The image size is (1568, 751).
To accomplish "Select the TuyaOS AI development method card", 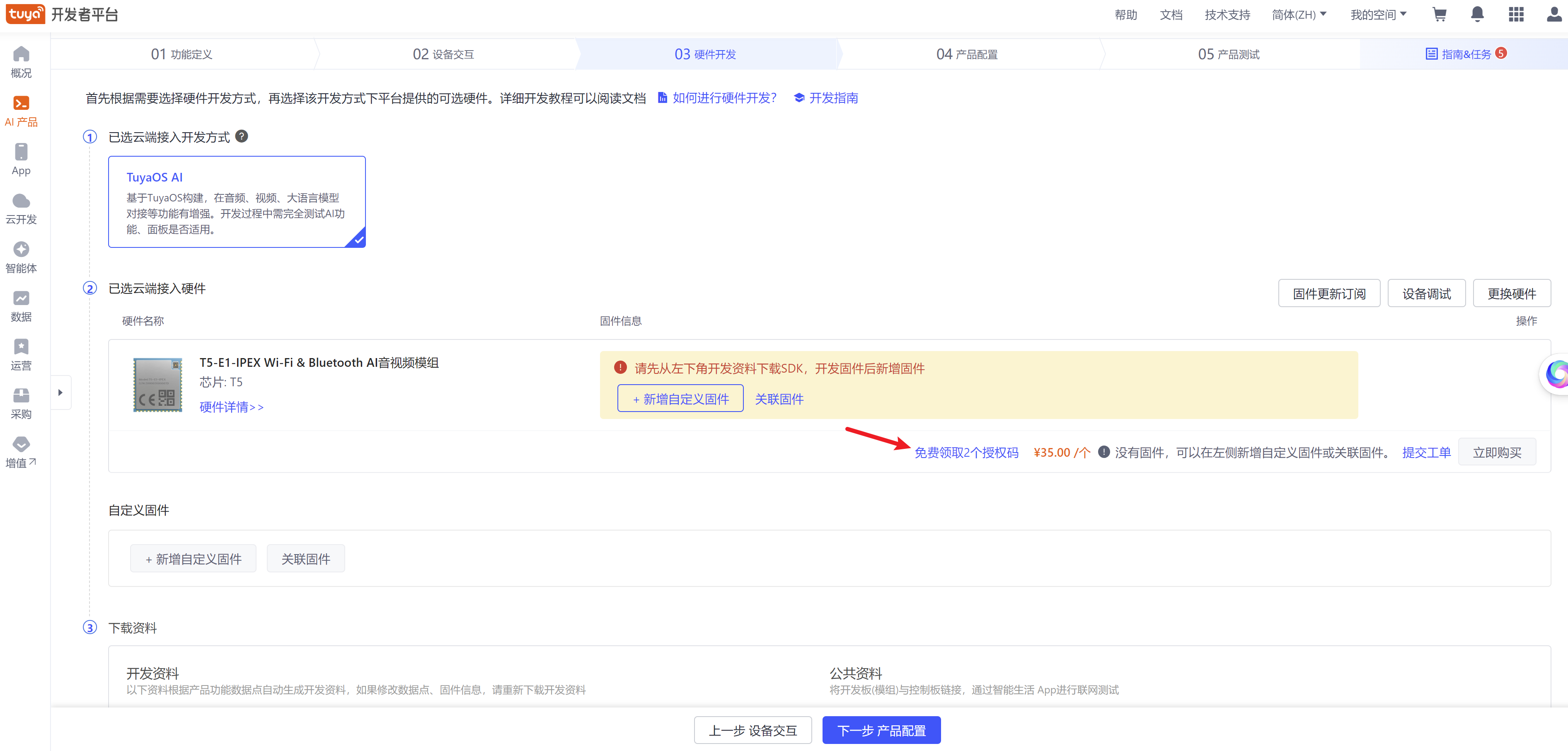I will point(237,201).
